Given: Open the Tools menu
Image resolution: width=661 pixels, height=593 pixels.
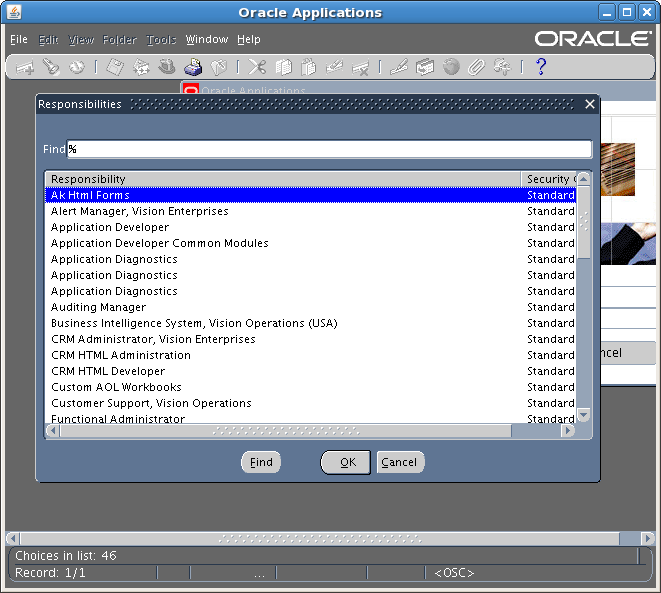Looking at the screenshot, I should [x=161, y=39].
